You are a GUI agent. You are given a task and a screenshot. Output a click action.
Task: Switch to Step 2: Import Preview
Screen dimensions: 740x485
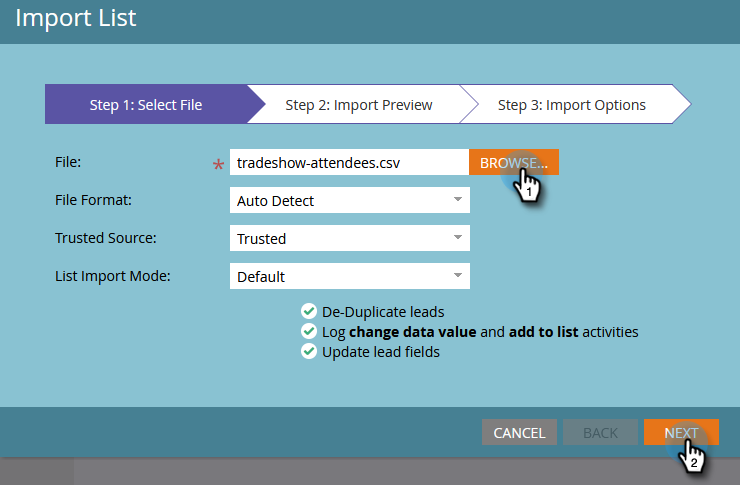click(x=359, y=104)
